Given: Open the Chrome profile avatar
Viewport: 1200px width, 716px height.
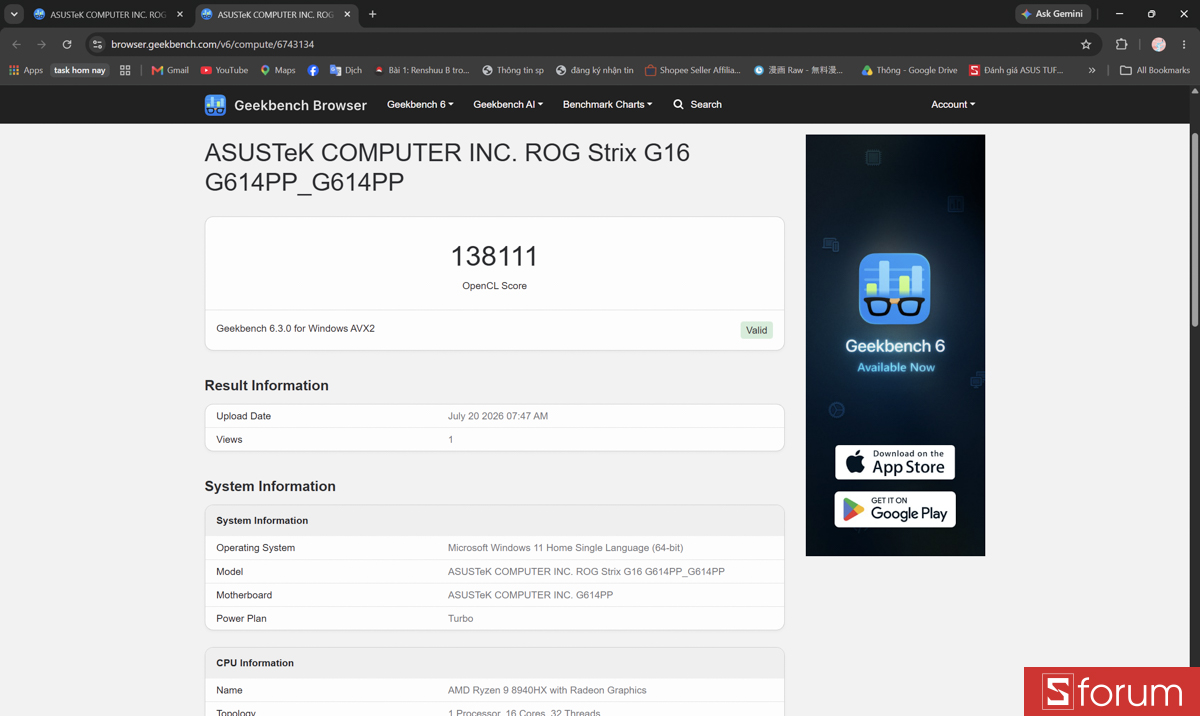Looking at the screenshot, I should [1158, 44].
